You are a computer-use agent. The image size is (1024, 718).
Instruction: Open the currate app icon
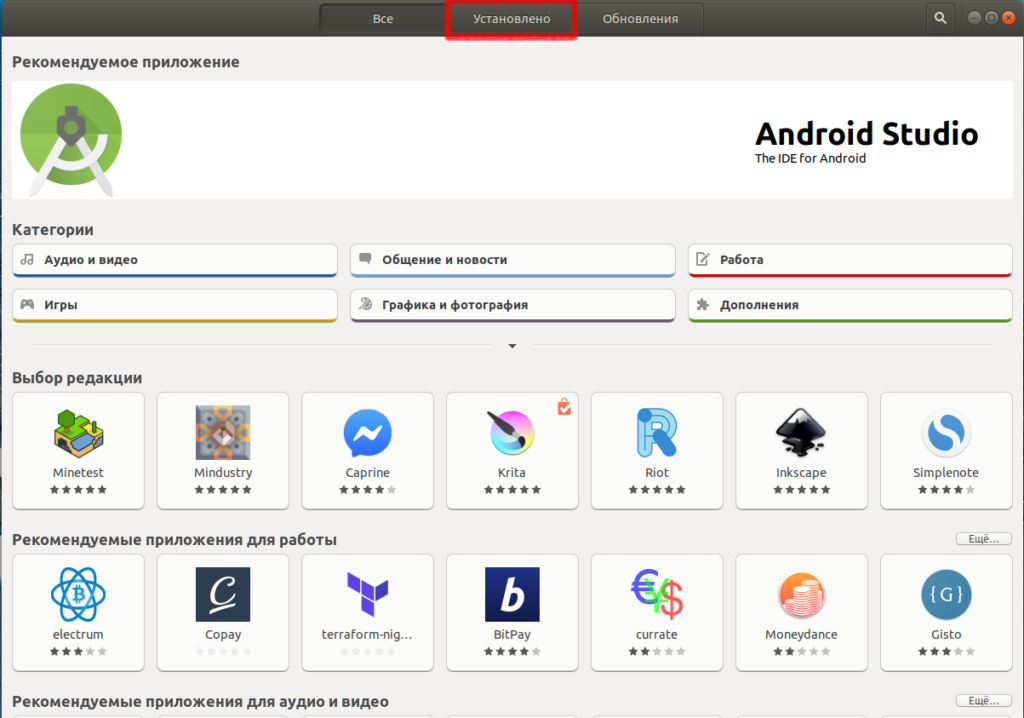click(x=657, y=595)
